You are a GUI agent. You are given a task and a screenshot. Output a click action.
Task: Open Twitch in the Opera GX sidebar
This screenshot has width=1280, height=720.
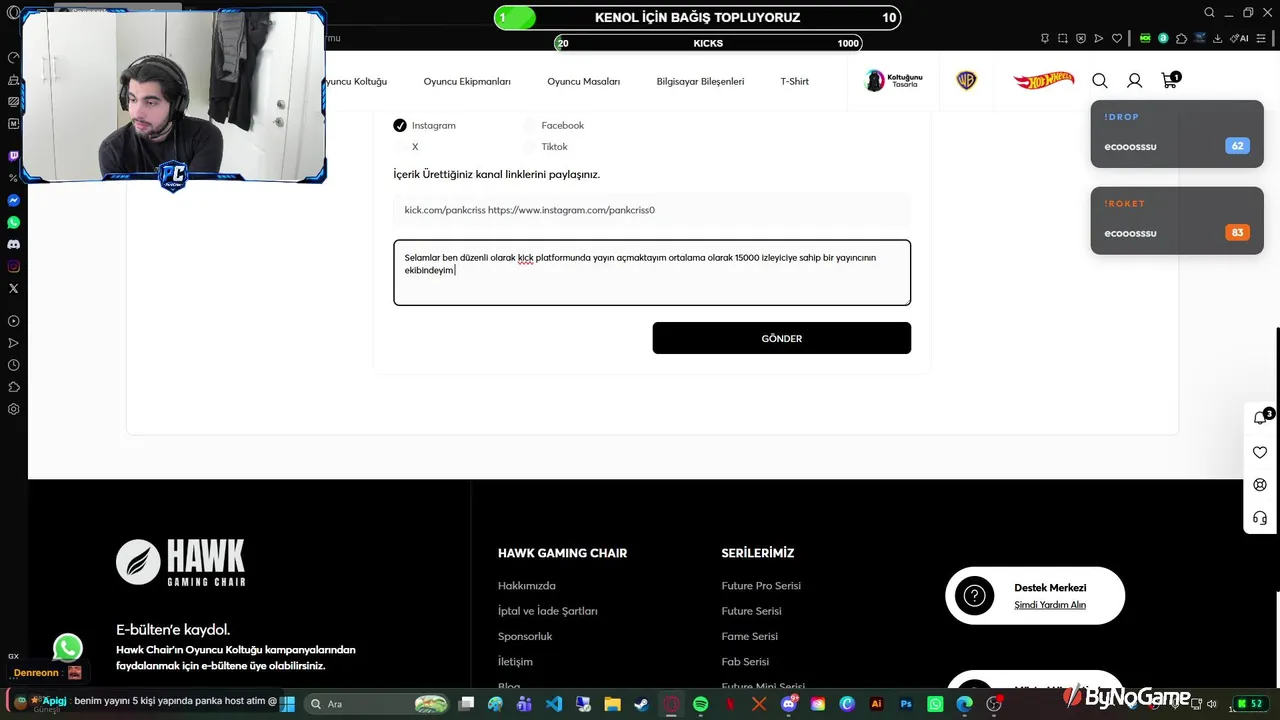[x=13, y=156]
